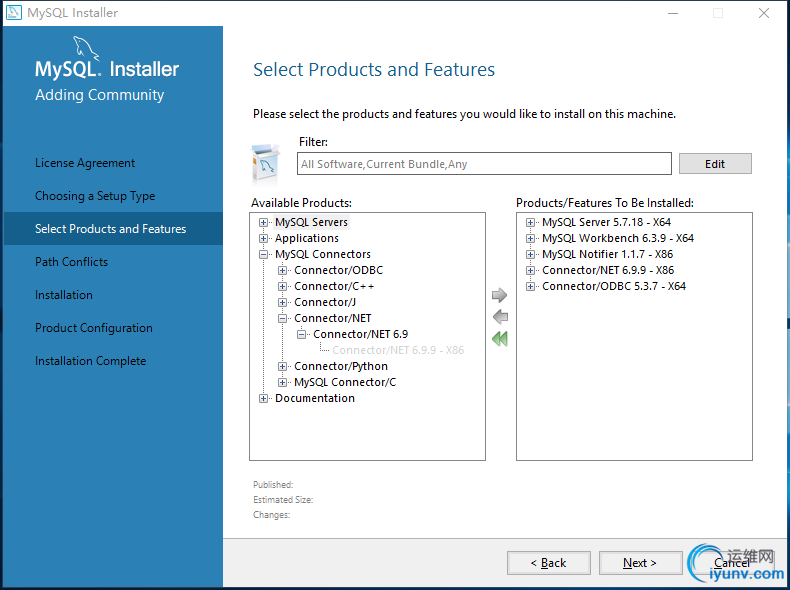This screenshot has height=590, width=790.
Task: Expand the Connector/J node
Action: click(282, 302)
